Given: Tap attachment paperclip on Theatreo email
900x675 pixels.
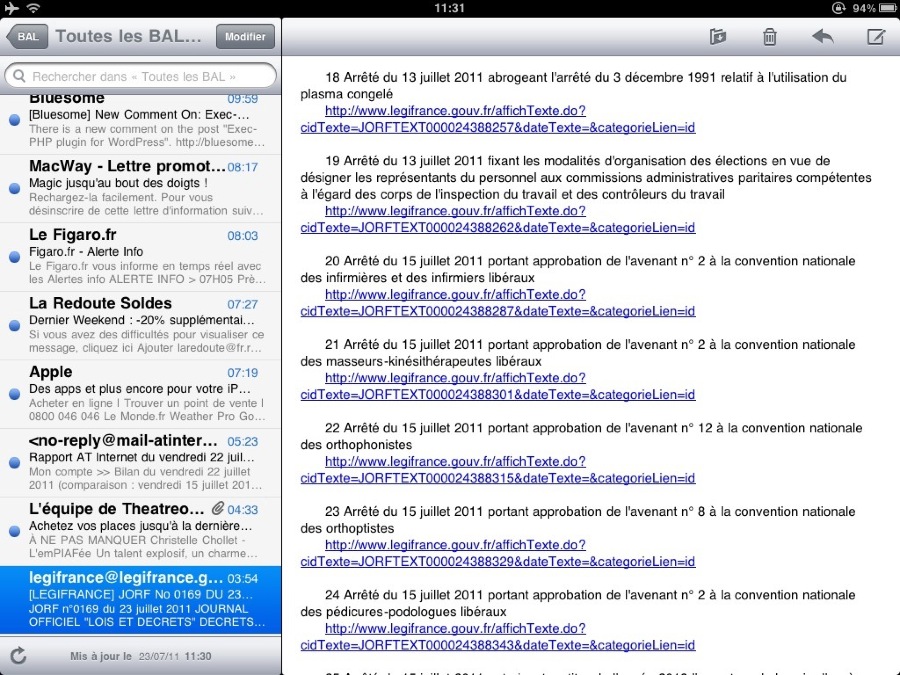Looking at the screenshot, I should tap(216, 510).
